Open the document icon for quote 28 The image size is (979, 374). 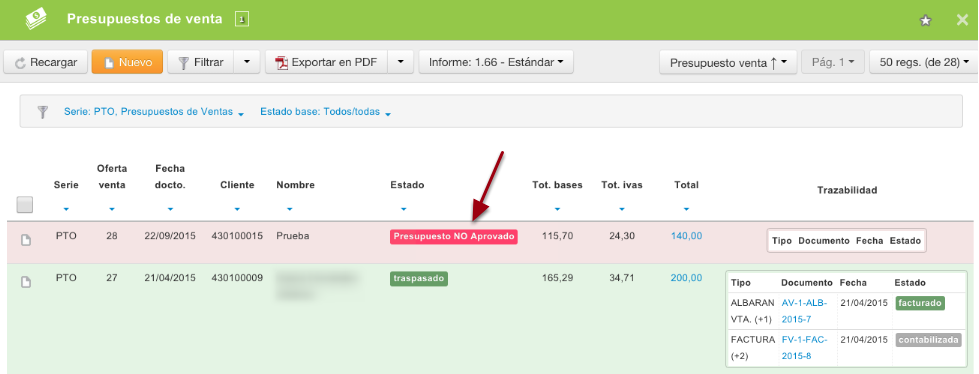pos(26,240)
